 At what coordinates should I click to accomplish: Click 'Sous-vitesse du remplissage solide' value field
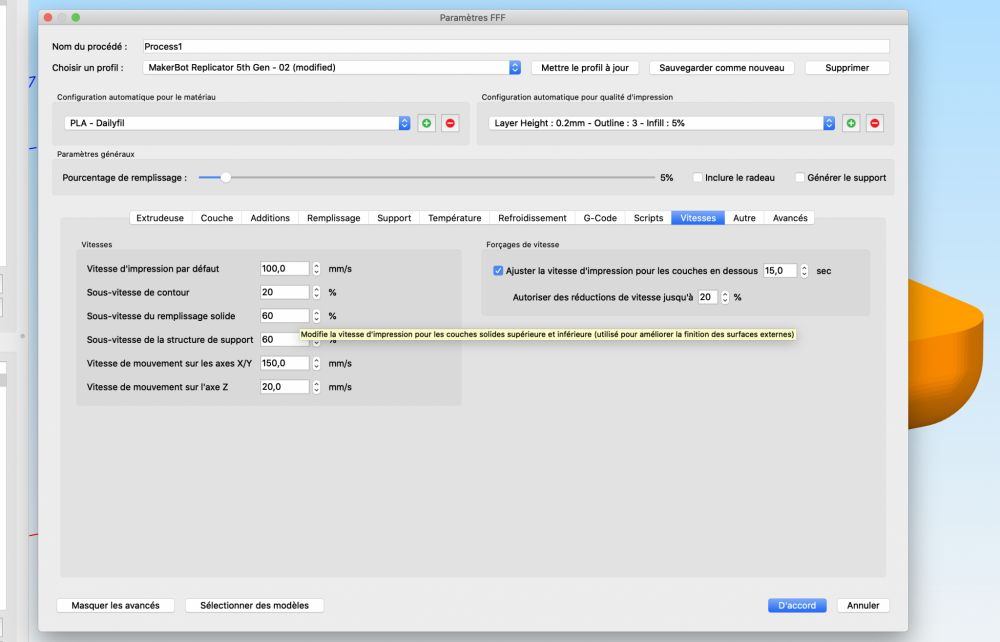[x=284, y=316]
